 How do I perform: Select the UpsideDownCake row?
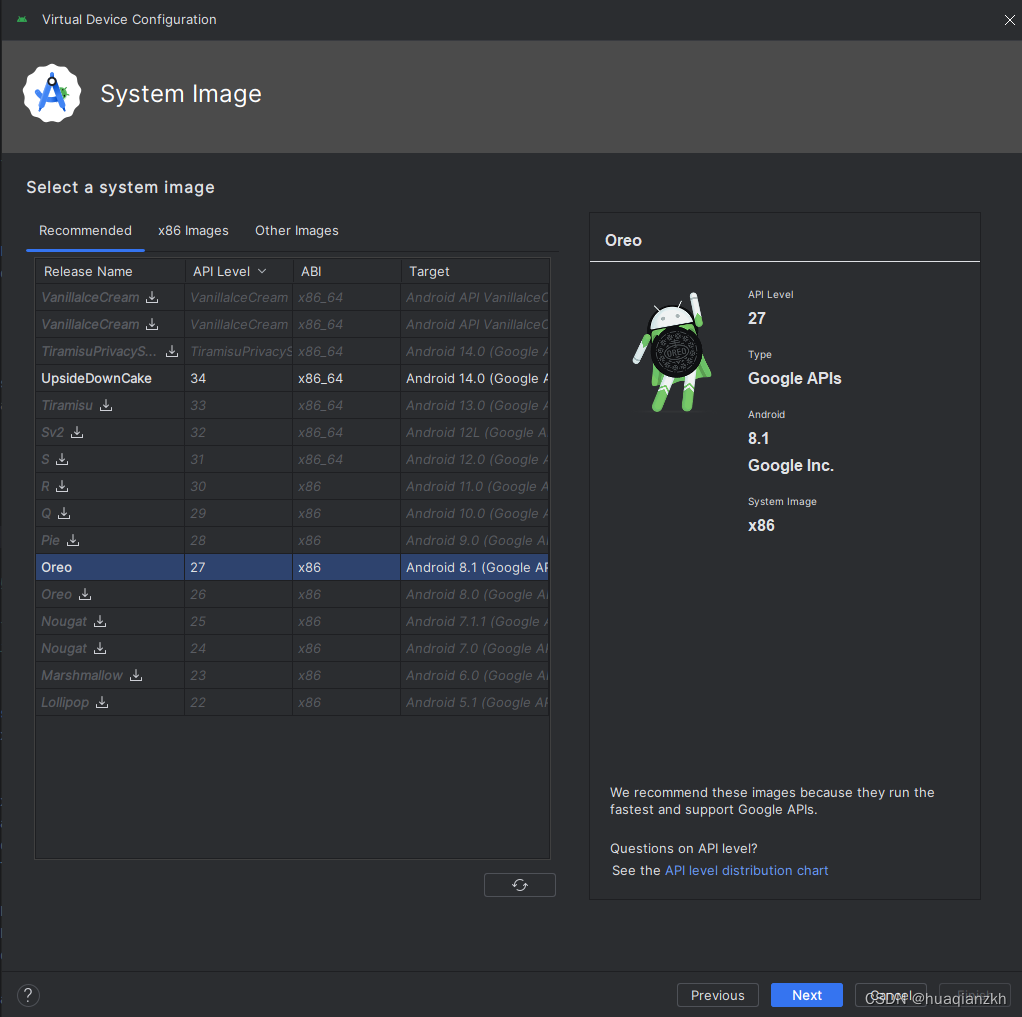click(x=293, y=379)
